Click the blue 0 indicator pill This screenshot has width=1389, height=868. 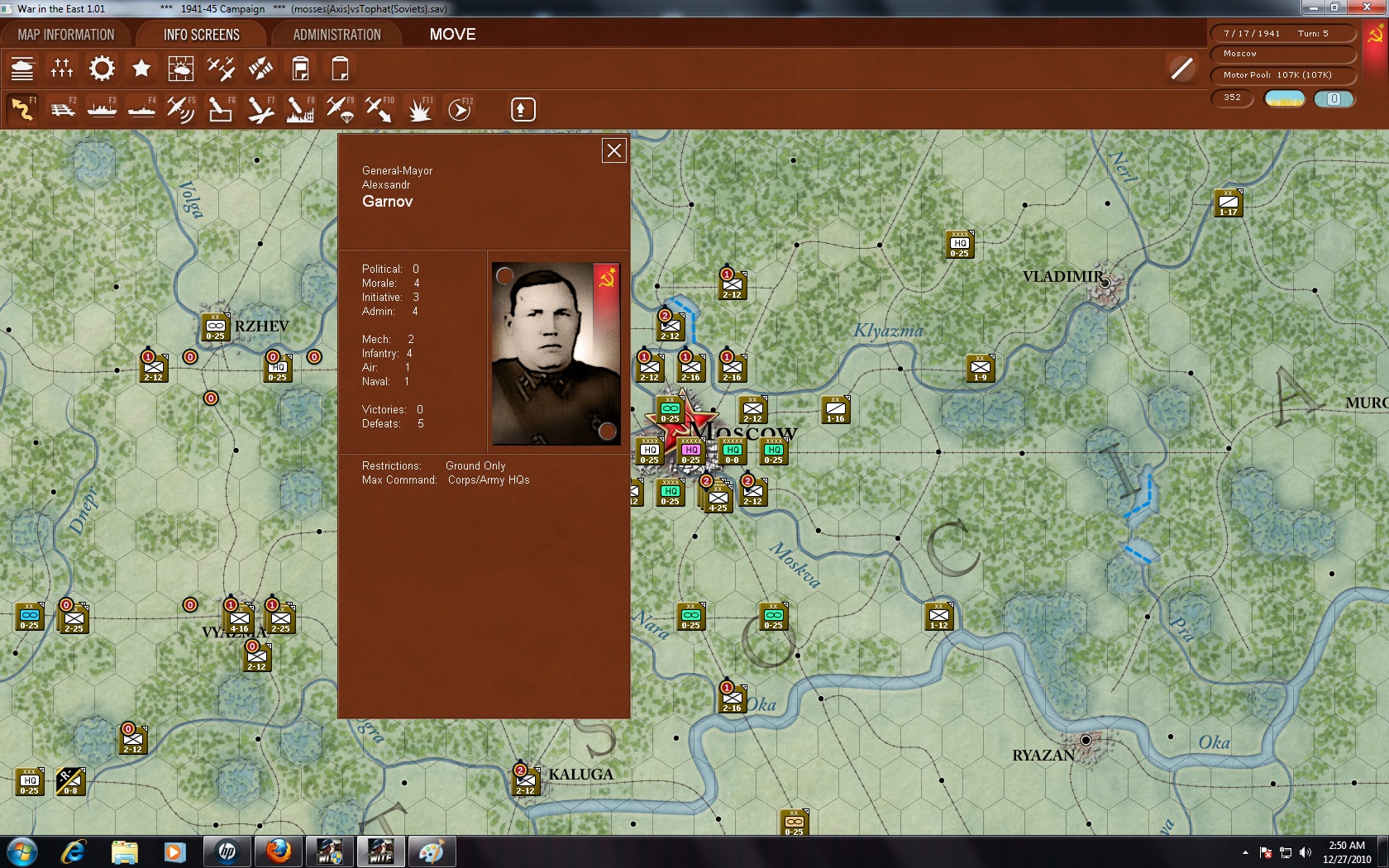click(1334, 98)
